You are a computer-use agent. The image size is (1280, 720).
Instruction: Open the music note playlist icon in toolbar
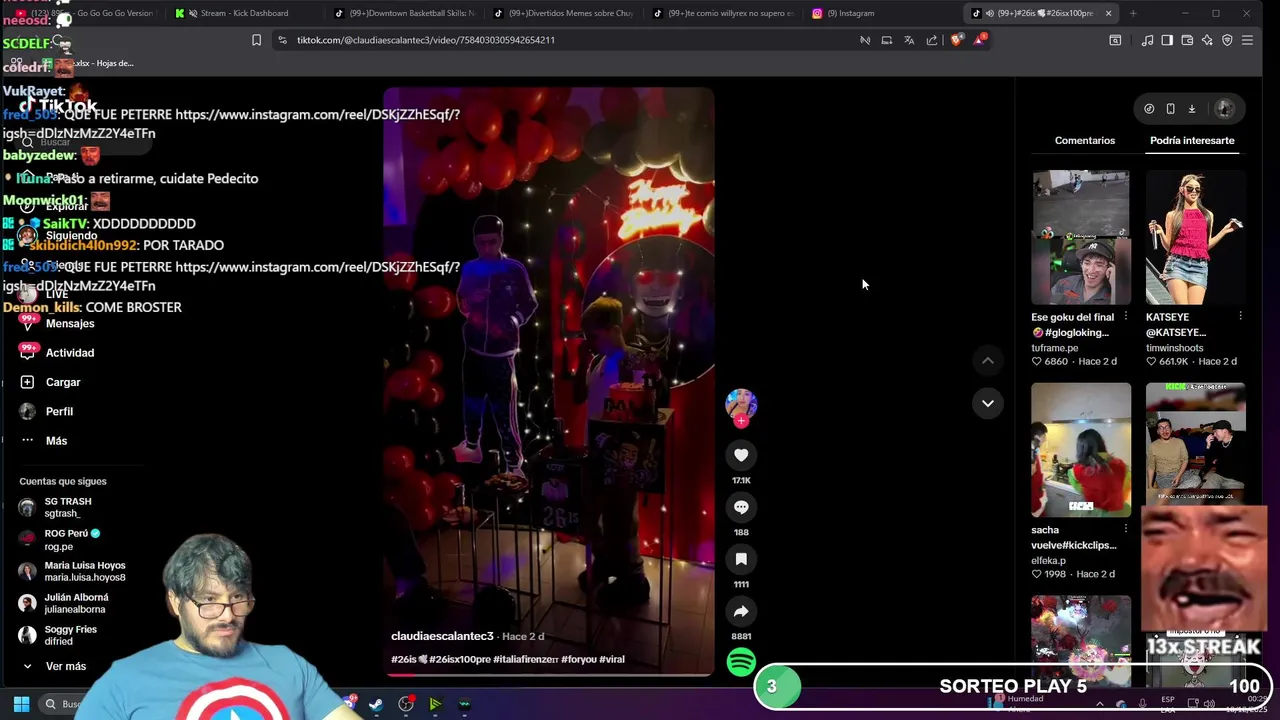[1148, 40]
